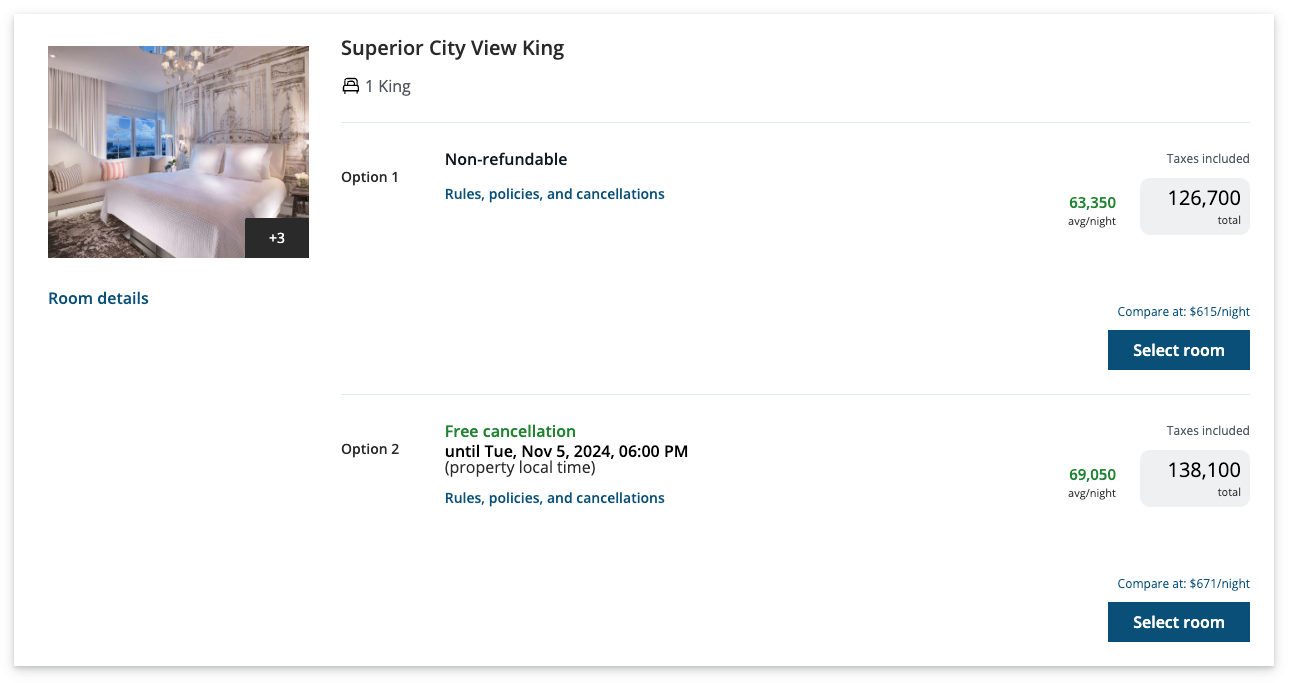Click the Compare at $671/night link
1307x683 pixels.
click(1183, 584)
